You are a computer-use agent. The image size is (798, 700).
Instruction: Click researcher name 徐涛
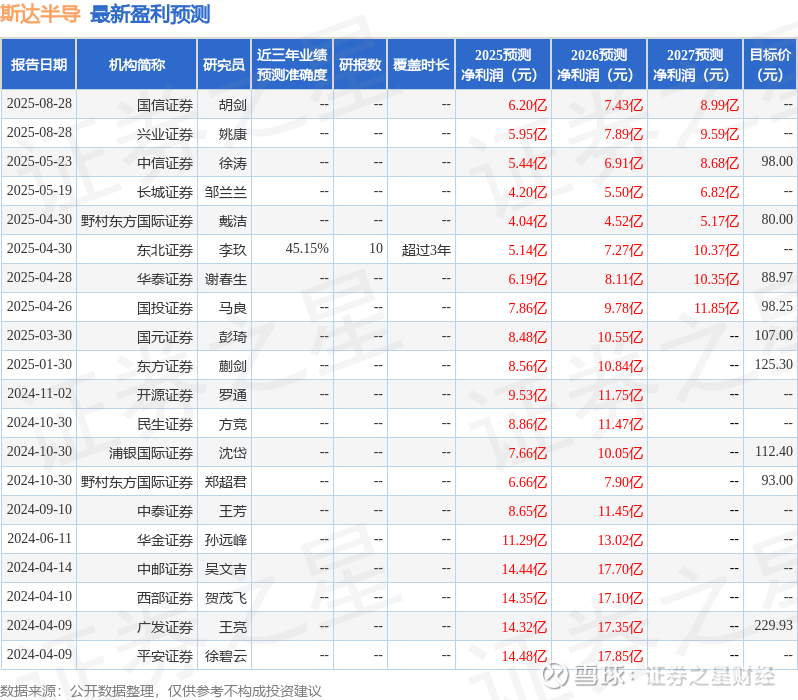click(x=233, y=163)
